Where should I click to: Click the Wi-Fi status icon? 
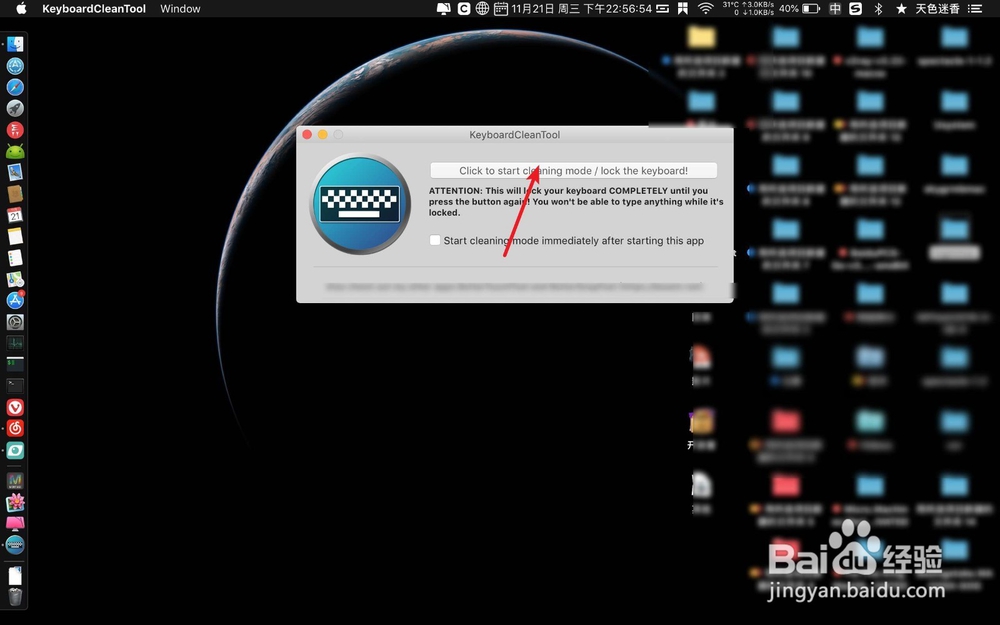click(x=705, y=8)
